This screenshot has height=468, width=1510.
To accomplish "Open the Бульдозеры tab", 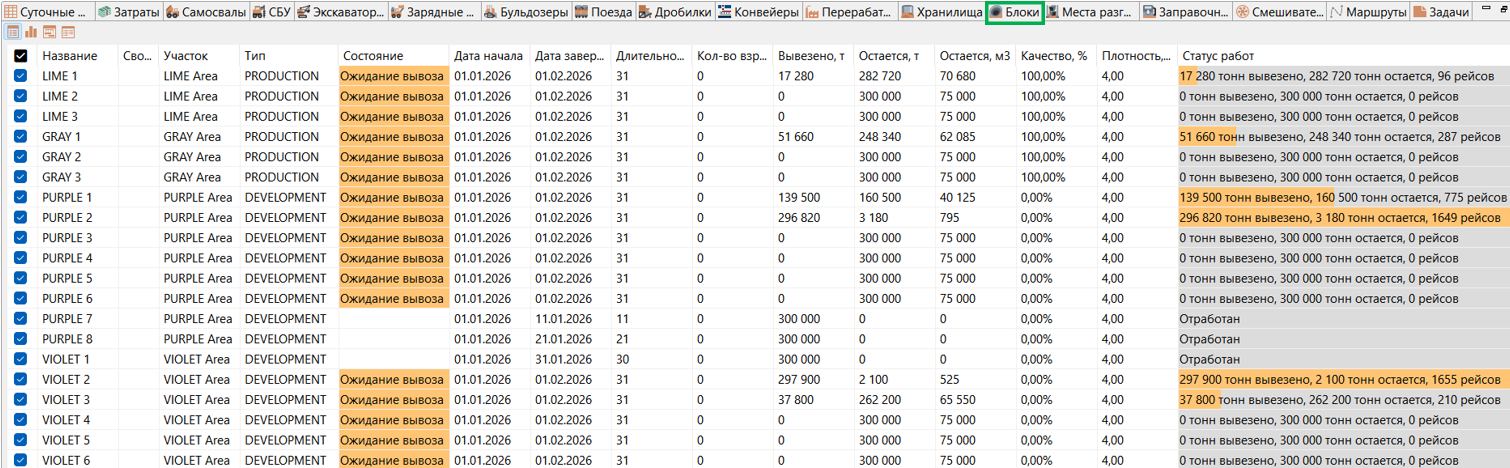I will click(x=525, y=13).
